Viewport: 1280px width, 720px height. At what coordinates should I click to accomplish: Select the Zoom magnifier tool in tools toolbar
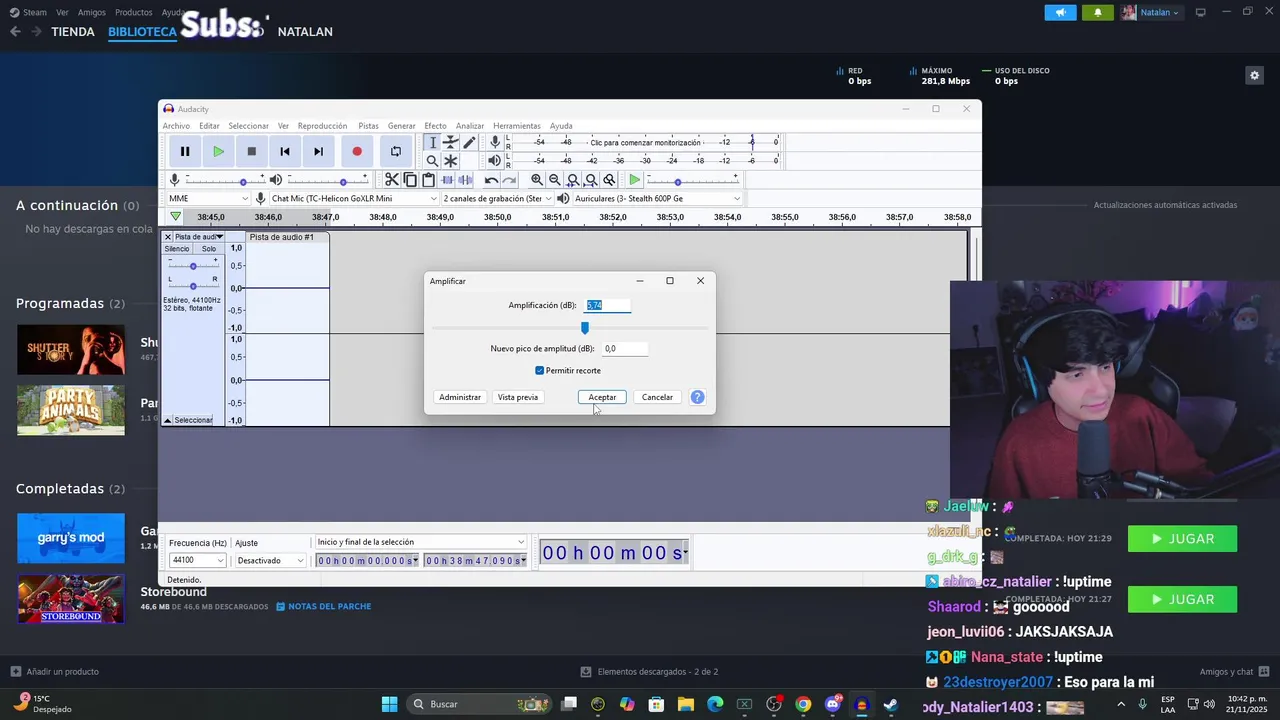pos(432,161)
